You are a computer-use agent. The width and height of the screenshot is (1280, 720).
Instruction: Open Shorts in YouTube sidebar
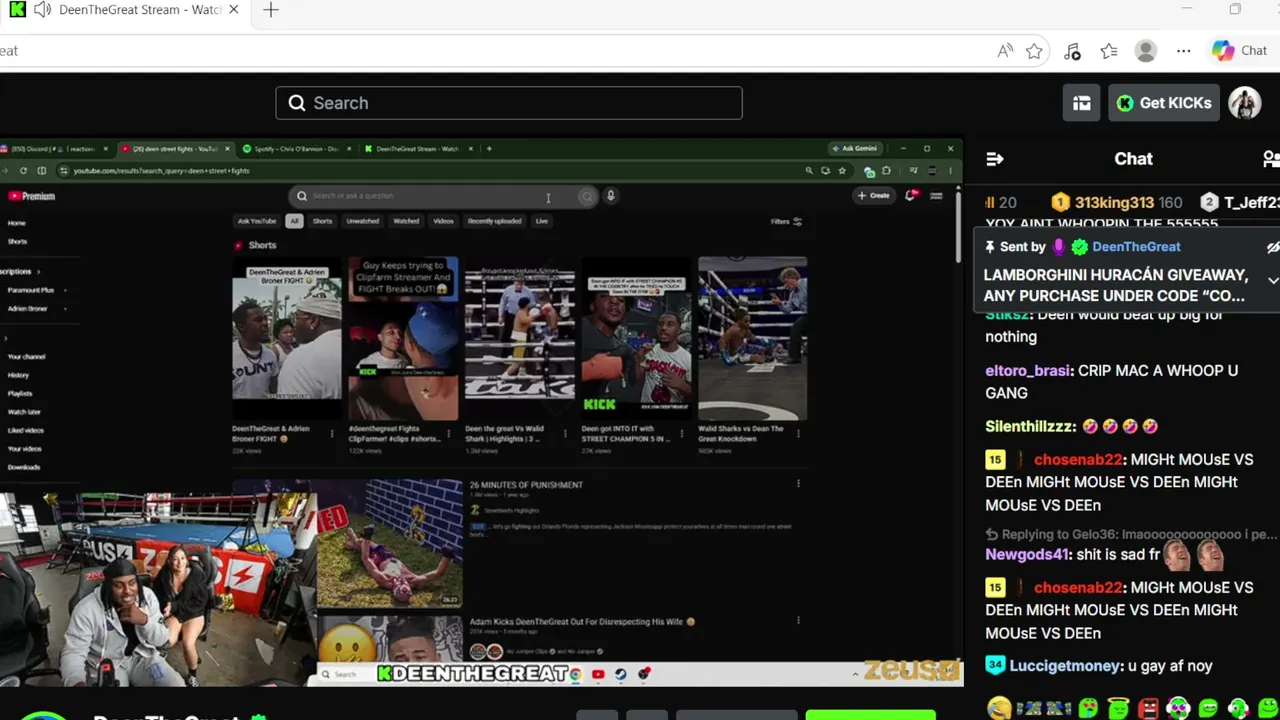[18, 241]
